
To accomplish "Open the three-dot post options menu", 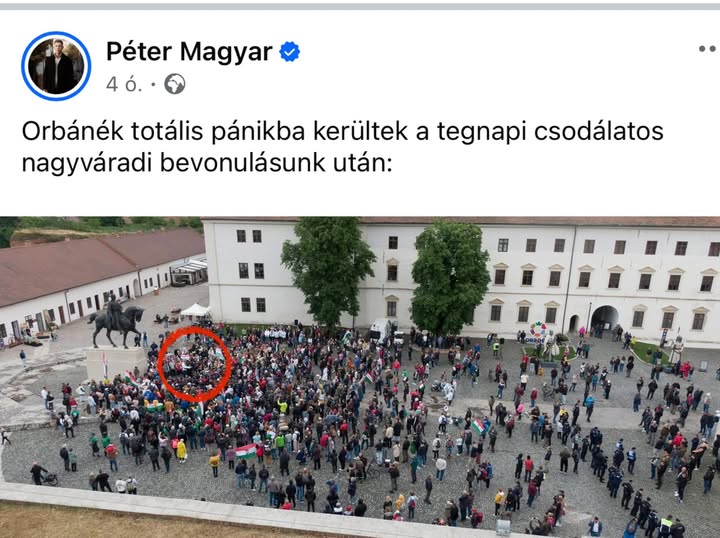I will coord(709,49).
